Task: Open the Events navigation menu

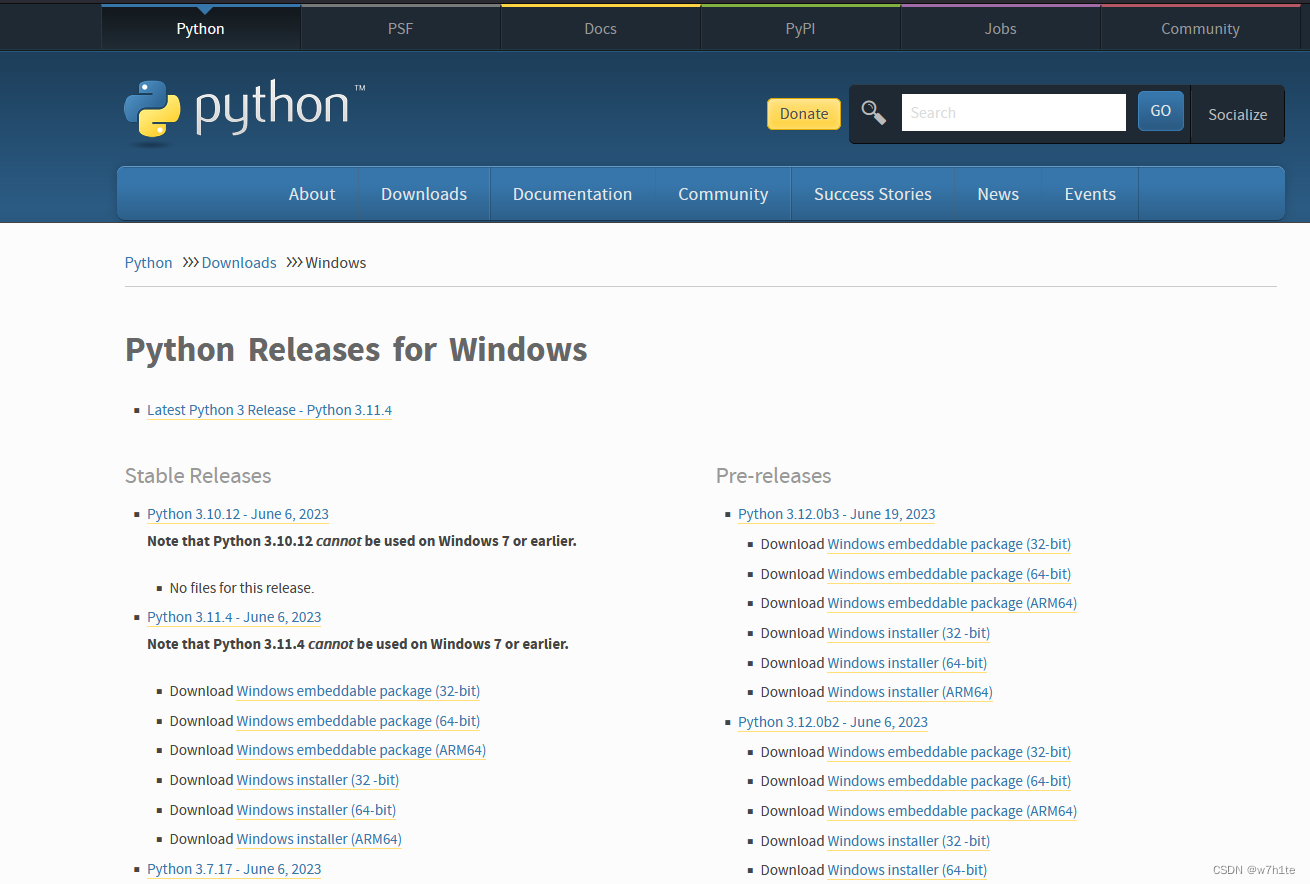Action: coord(1090,194)
